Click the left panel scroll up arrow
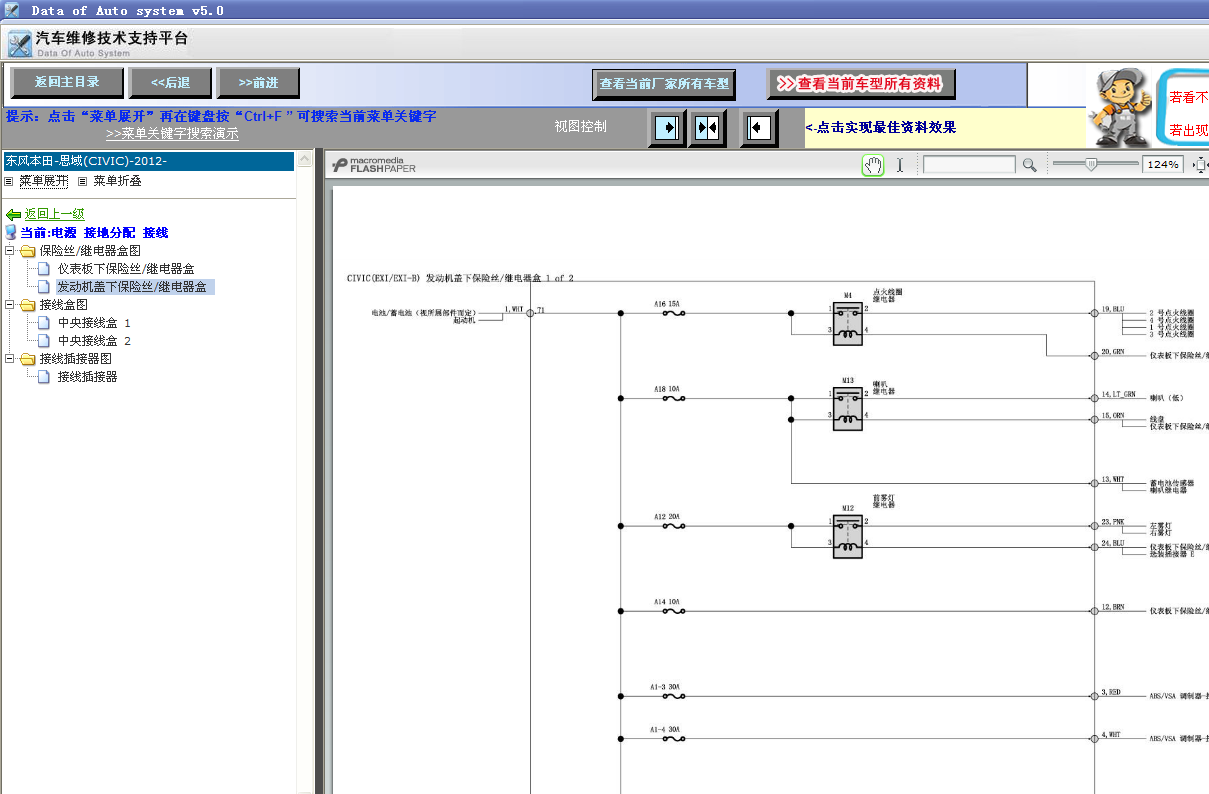The width and height of the screenshot is (1209, 794). 305,160
